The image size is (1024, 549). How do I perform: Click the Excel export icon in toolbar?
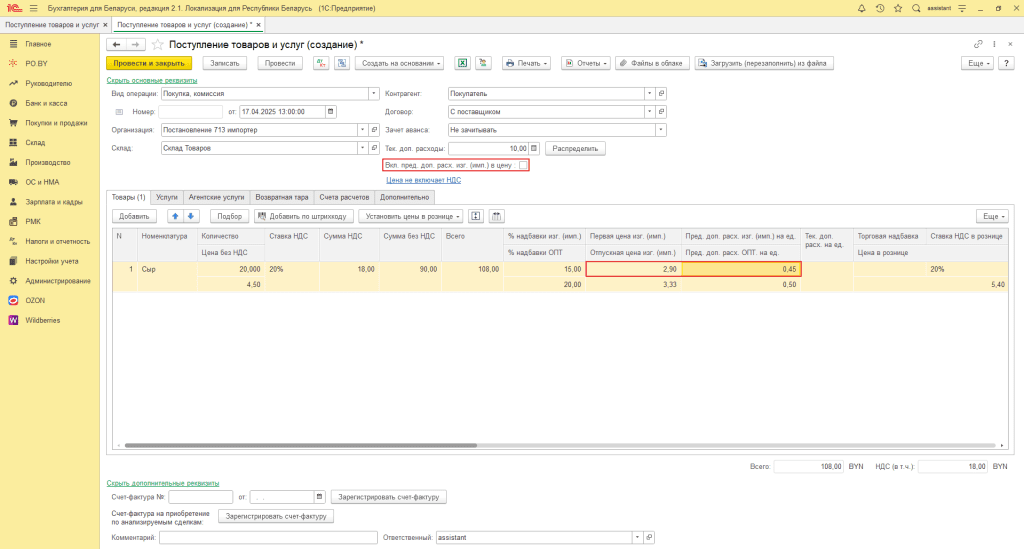coord(462,63)
